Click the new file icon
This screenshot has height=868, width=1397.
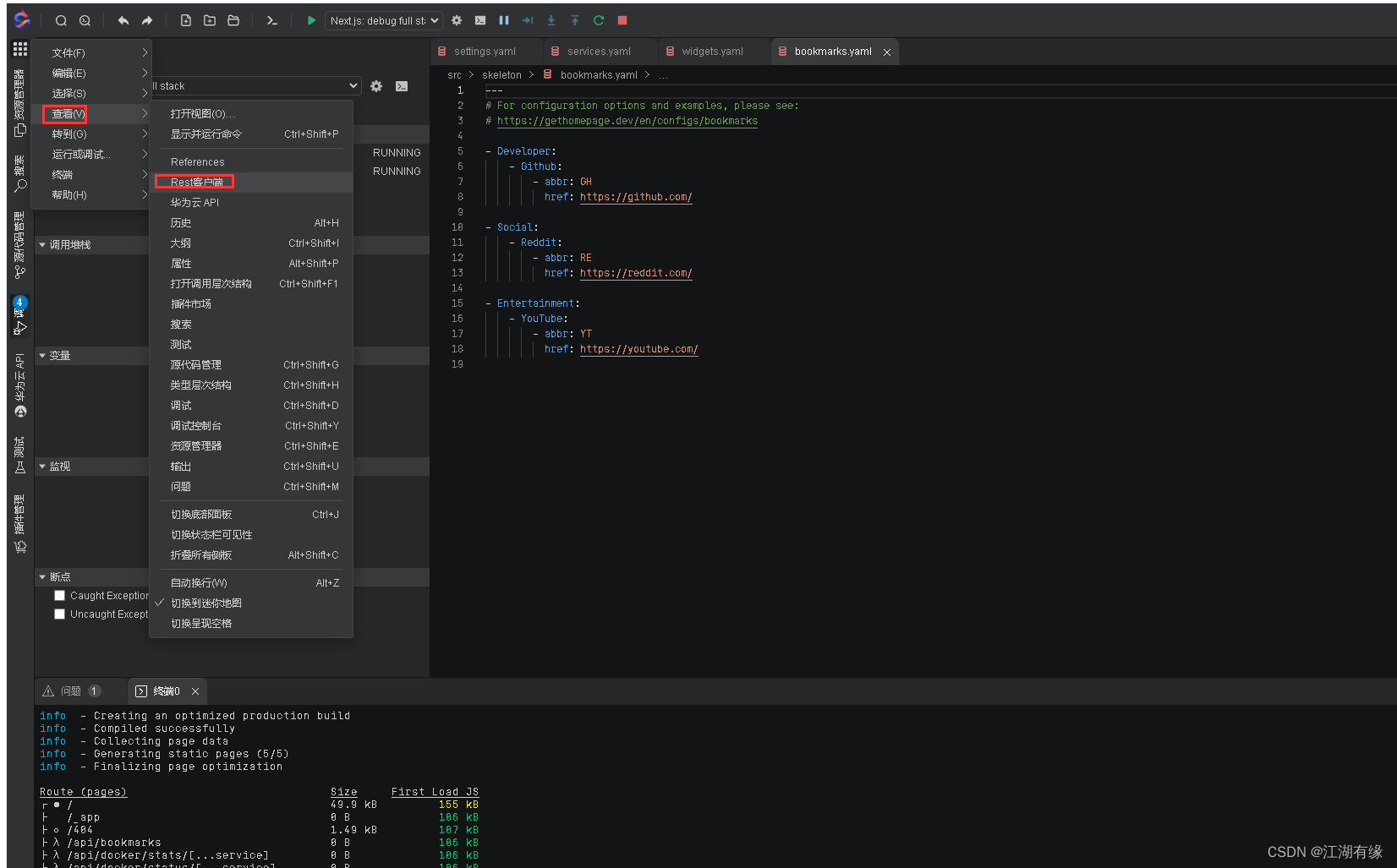186,20
